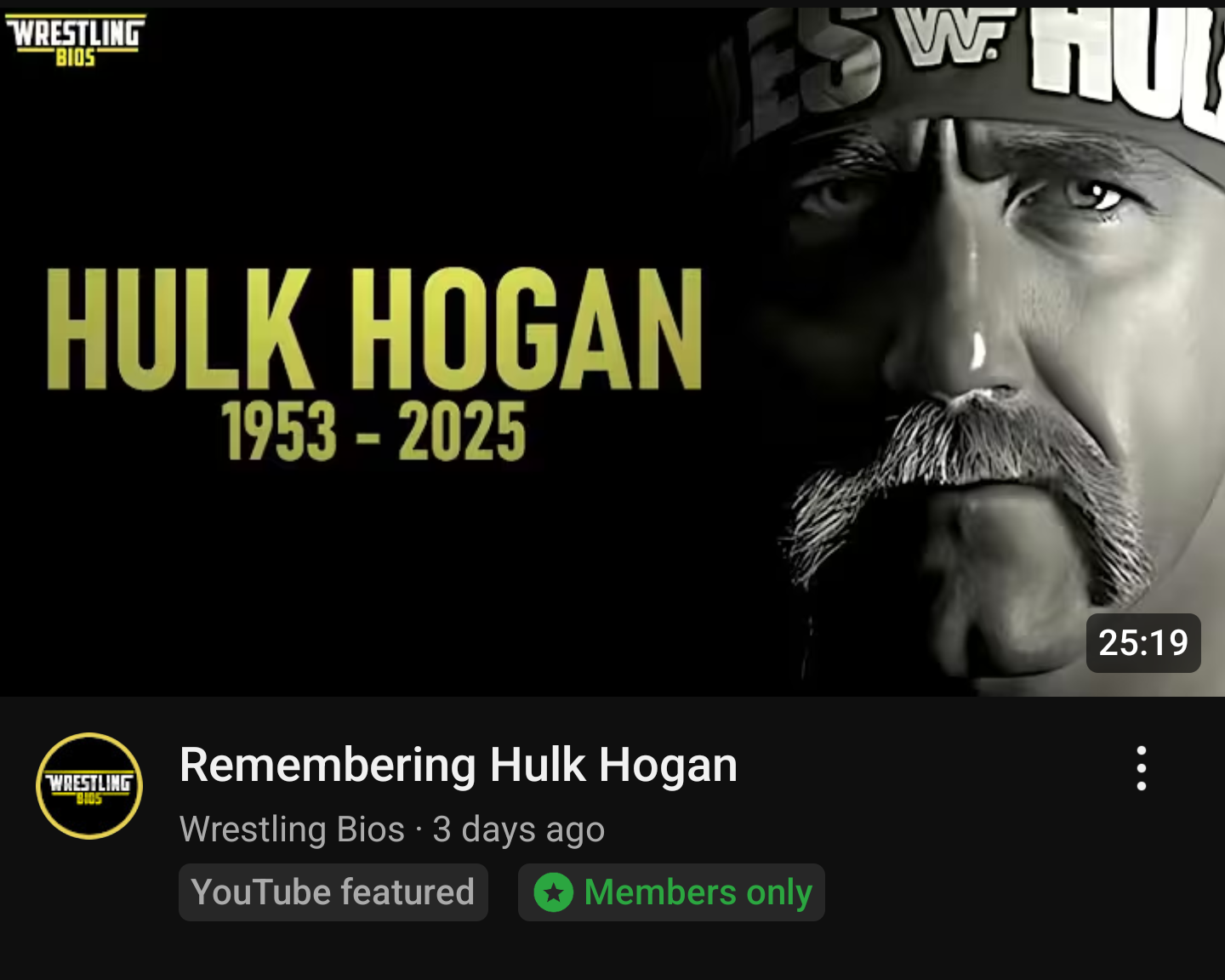The image size is (1225, 980).
Task: Click the Wrestling Bios channel name text
Action: 292,829
